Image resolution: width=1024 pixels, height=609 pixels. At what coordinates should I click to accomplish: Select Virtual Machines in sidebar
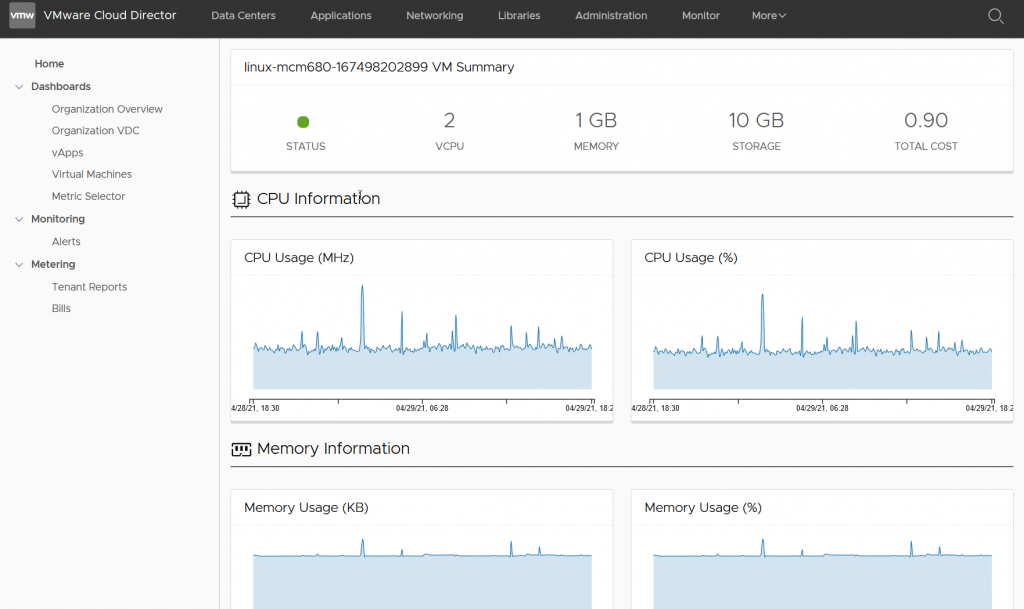click(91, 174)
